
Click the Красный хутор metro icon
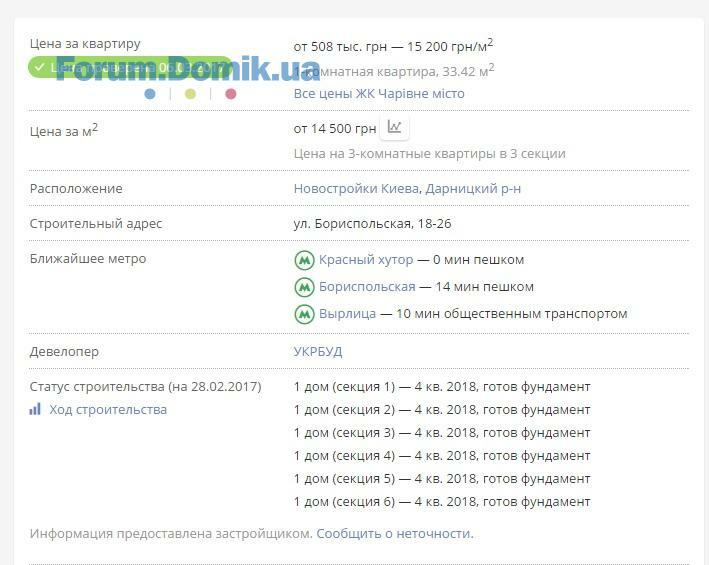pyautogui.click(x=304, y=260)
